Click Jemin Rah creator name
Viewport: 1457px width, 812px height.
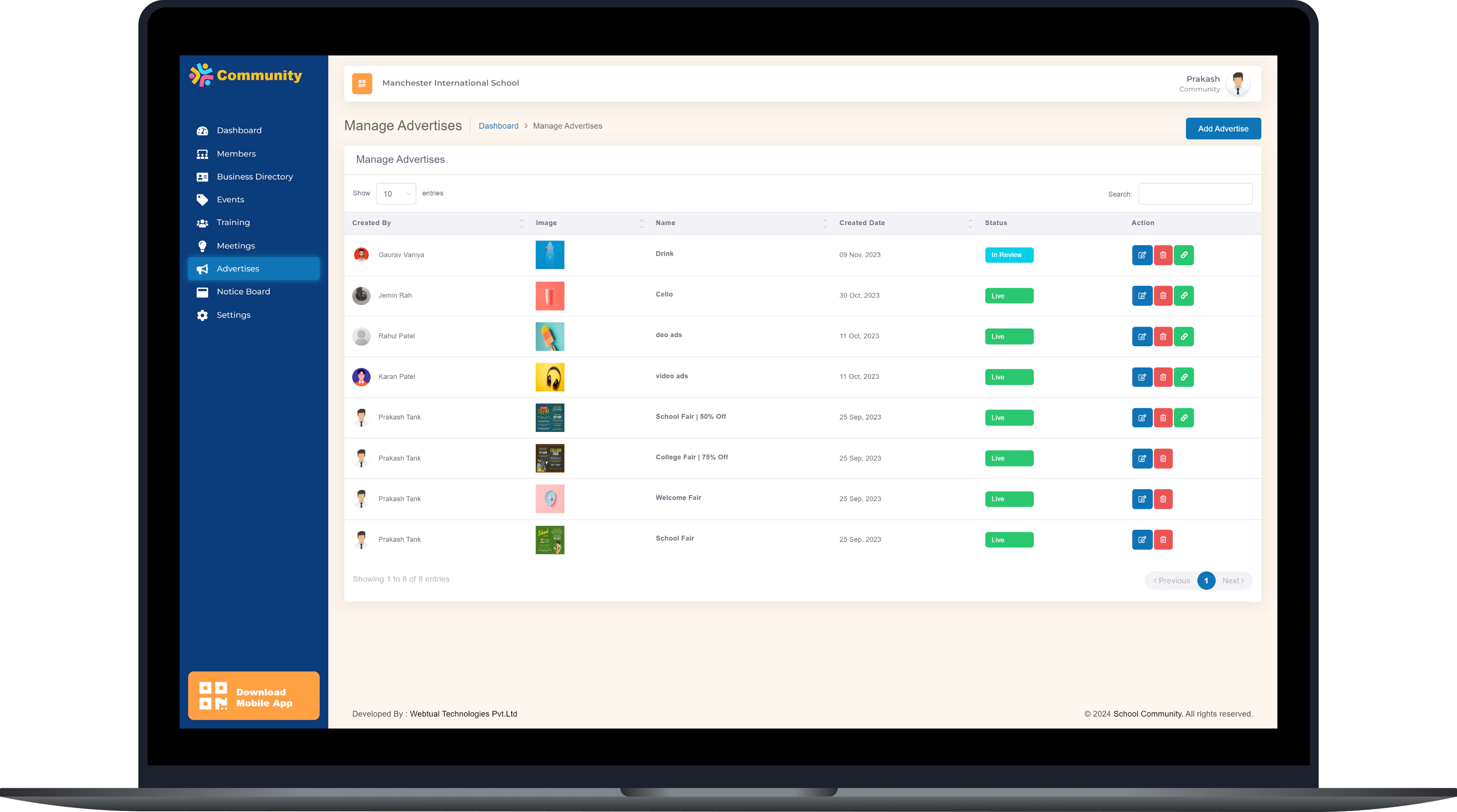[x=395, y=296]
